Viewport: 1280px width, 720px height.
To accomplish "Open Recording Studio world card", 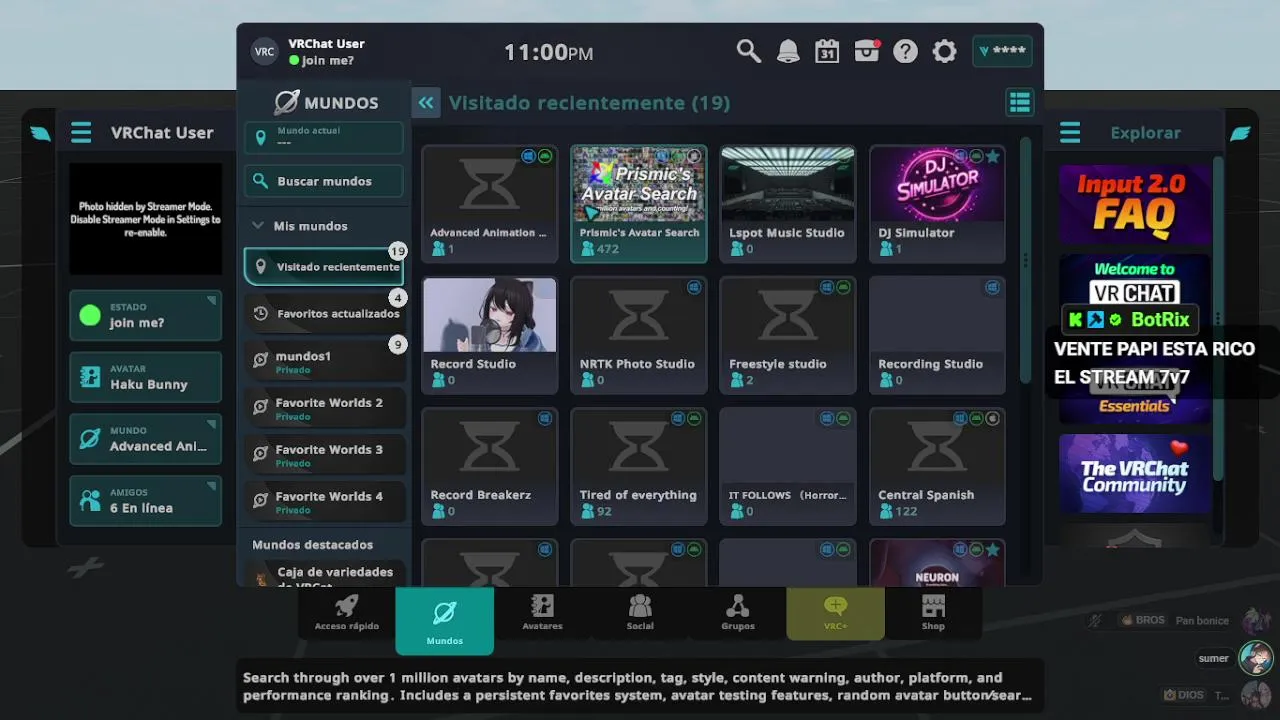I will point(937,334).
